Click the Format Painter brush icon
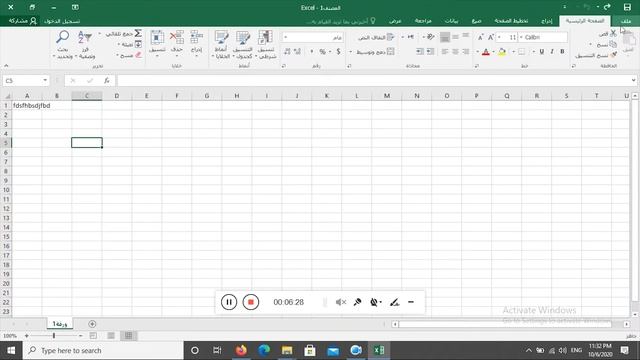The width and height of the screenshot is (640, 360). (613, 55)
